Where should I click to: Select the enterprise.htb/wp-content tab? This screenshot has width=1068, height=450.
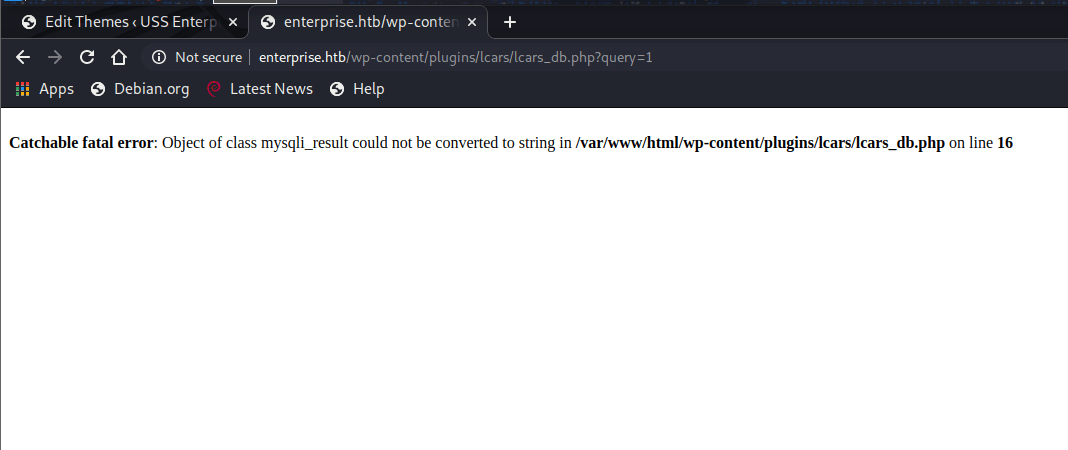(368, 22)
